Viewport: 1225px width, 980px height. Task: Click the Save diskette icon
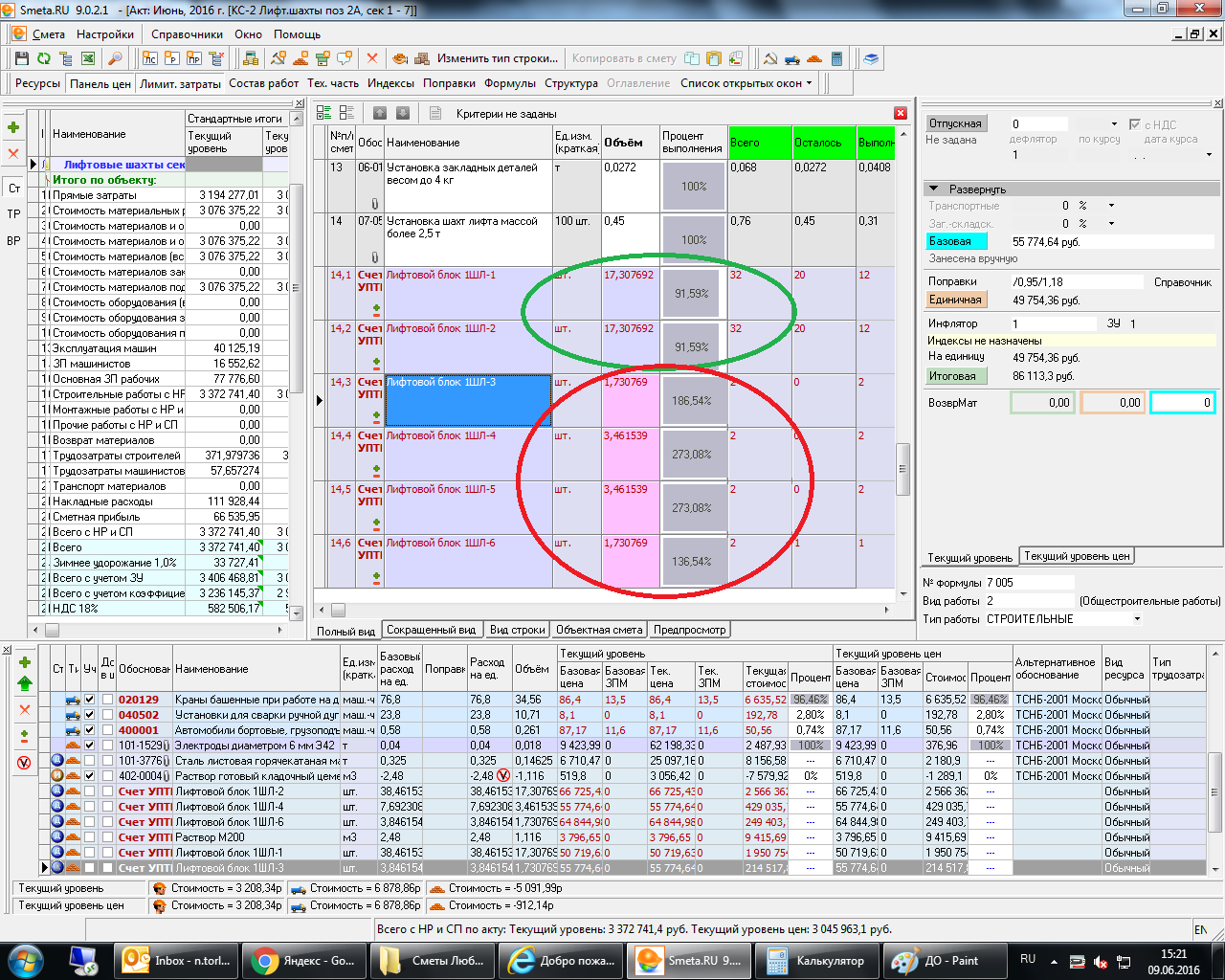point(21,58)
